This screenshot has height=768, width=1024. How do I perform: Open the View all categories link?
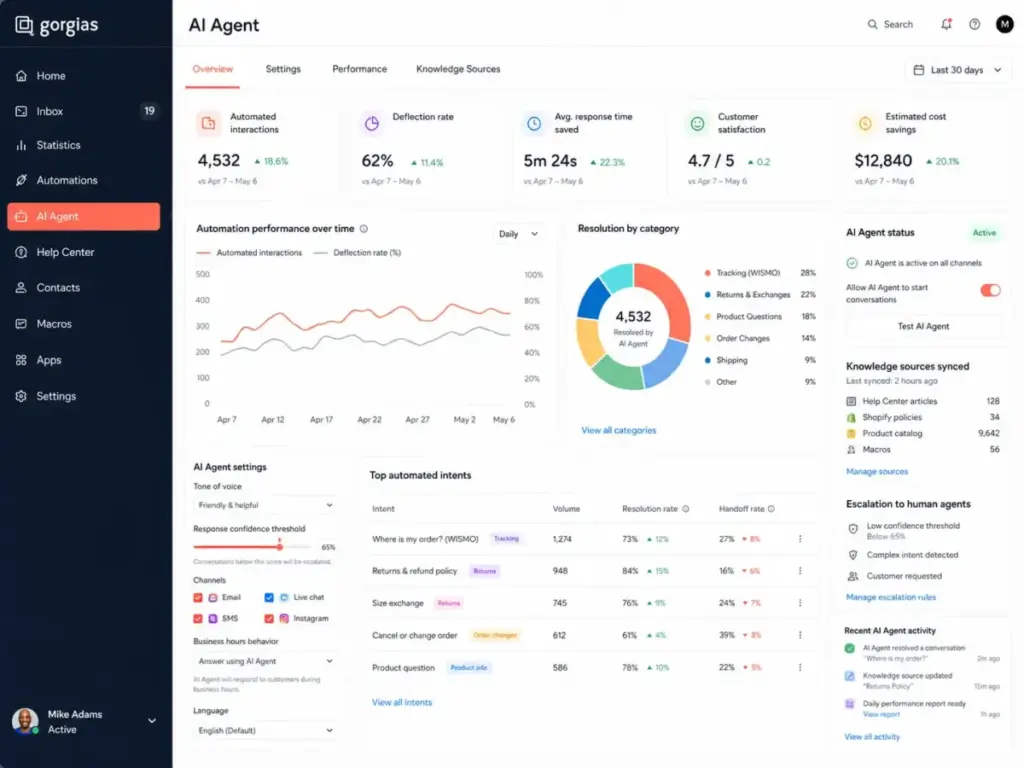618,430
